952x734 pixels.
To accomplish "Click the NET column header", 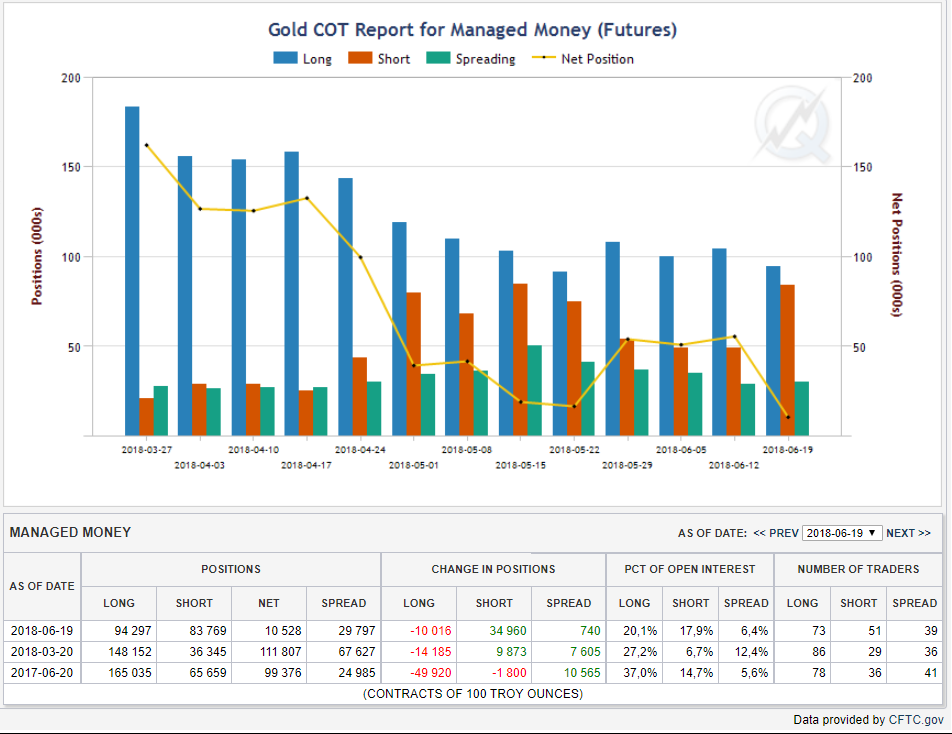I will (269, 603).
